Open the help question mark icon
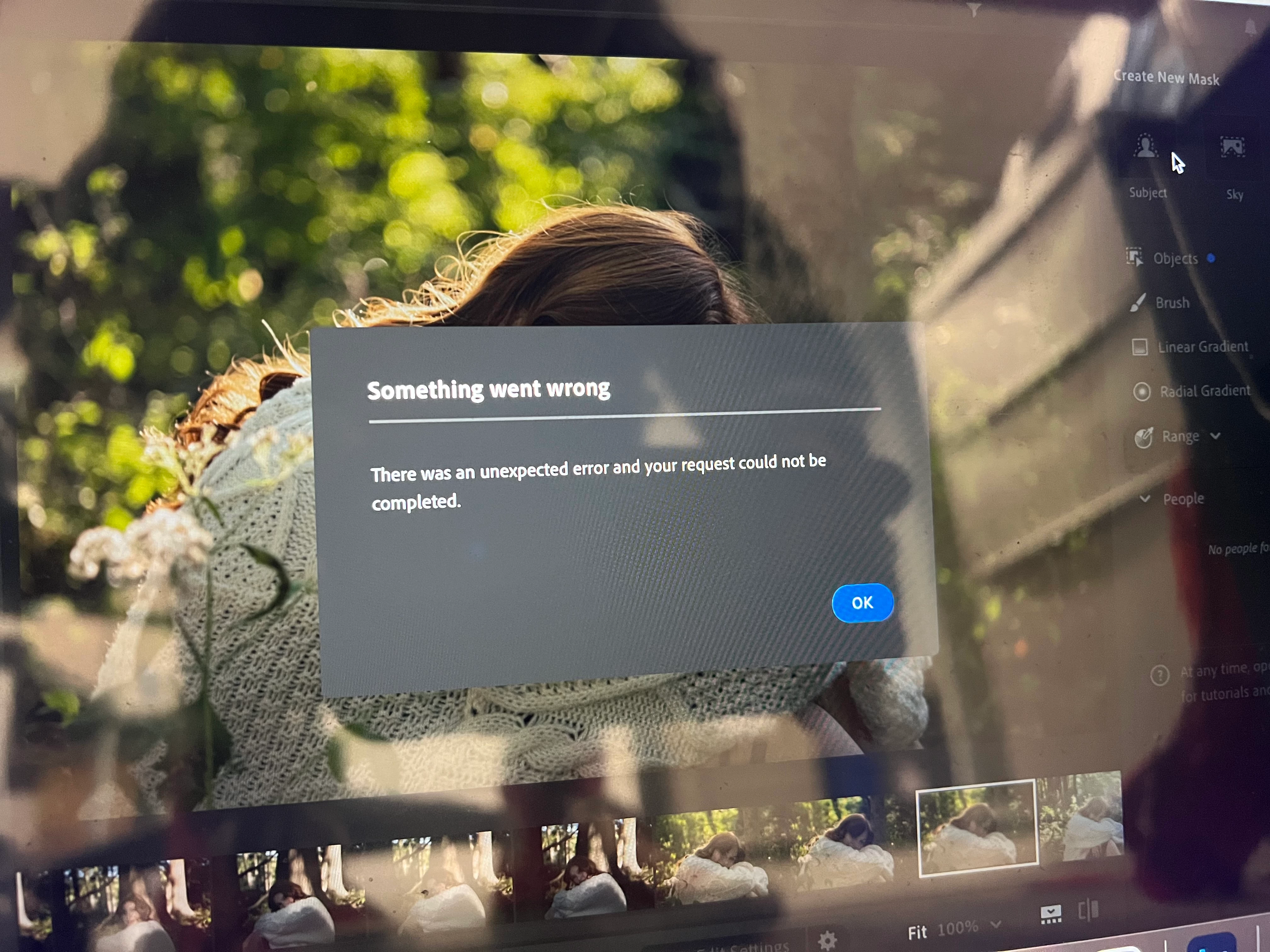The width and height of the screenshot is (1270, 952). click(1160, 675)
